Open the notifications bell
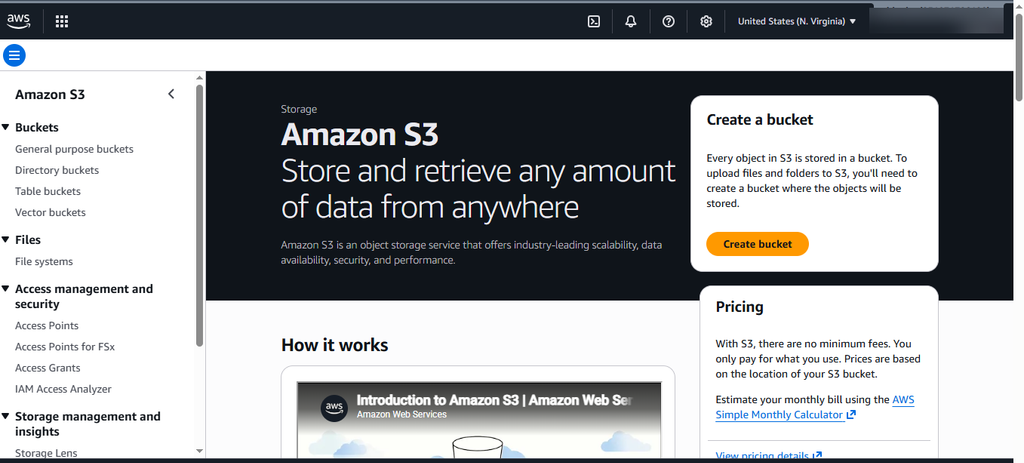The width and height of the screenshot is (1024, 463). coord(631,22)
